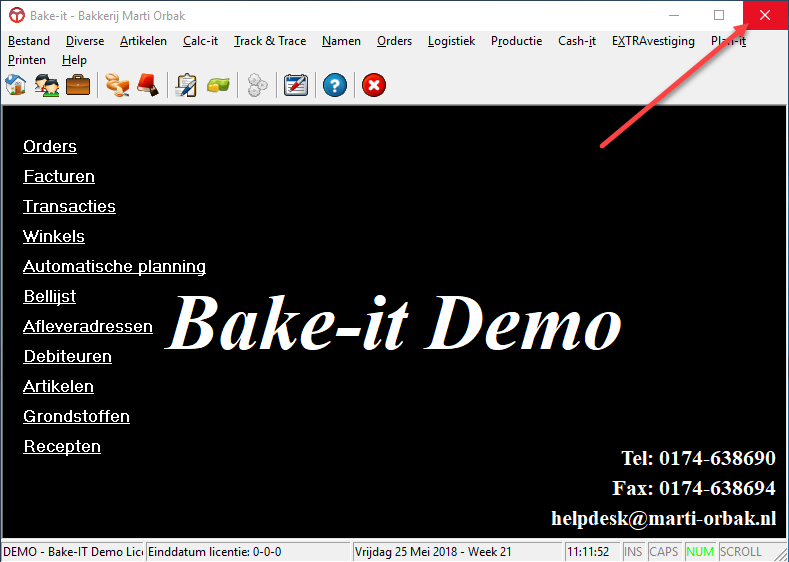
Task: Open the Bellijst link
Action: [50, 296]
